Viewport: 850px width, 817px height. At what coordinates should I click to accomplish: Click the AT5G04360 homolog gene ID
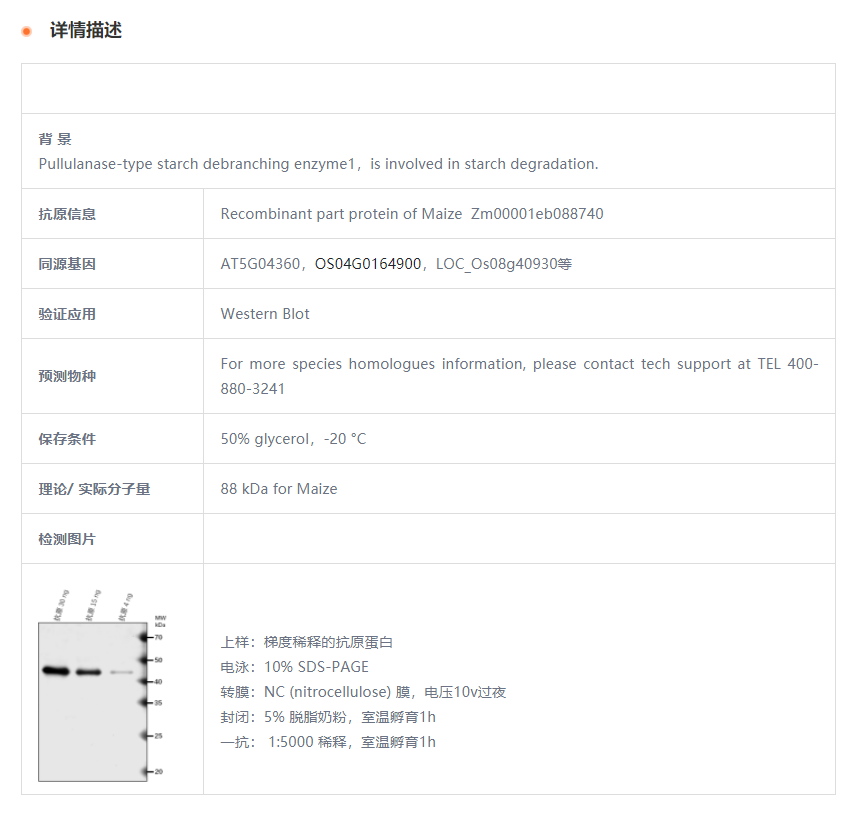coord(260,264)
